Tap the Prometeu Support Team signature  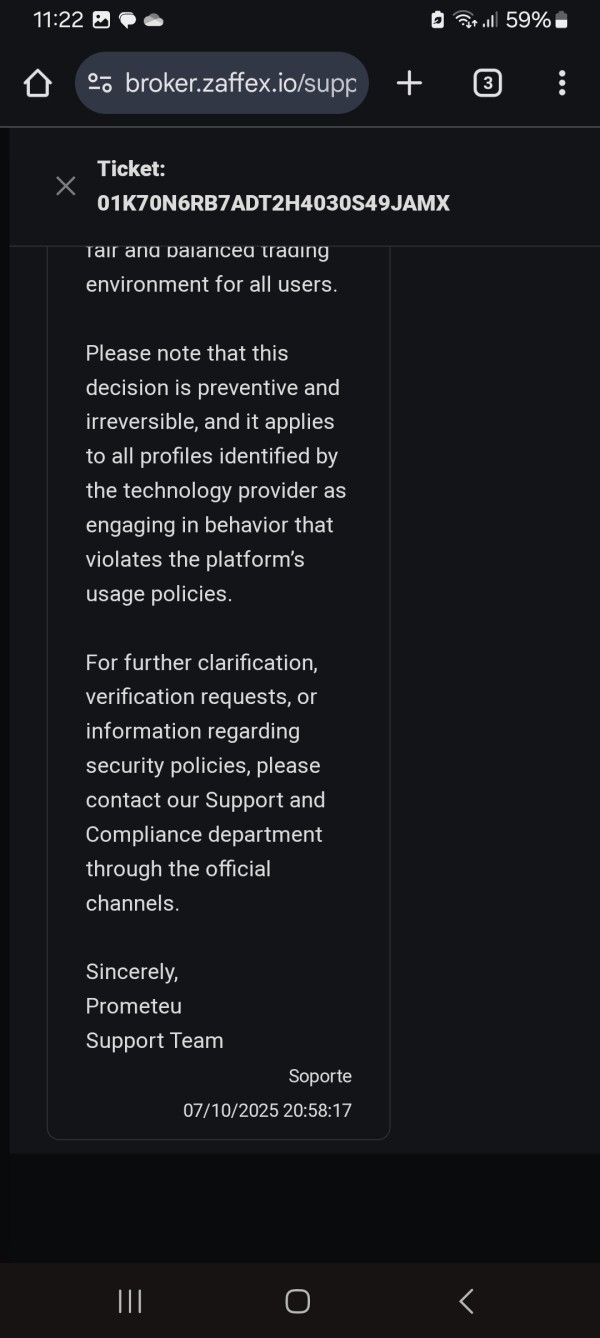tap(154, 1023)
